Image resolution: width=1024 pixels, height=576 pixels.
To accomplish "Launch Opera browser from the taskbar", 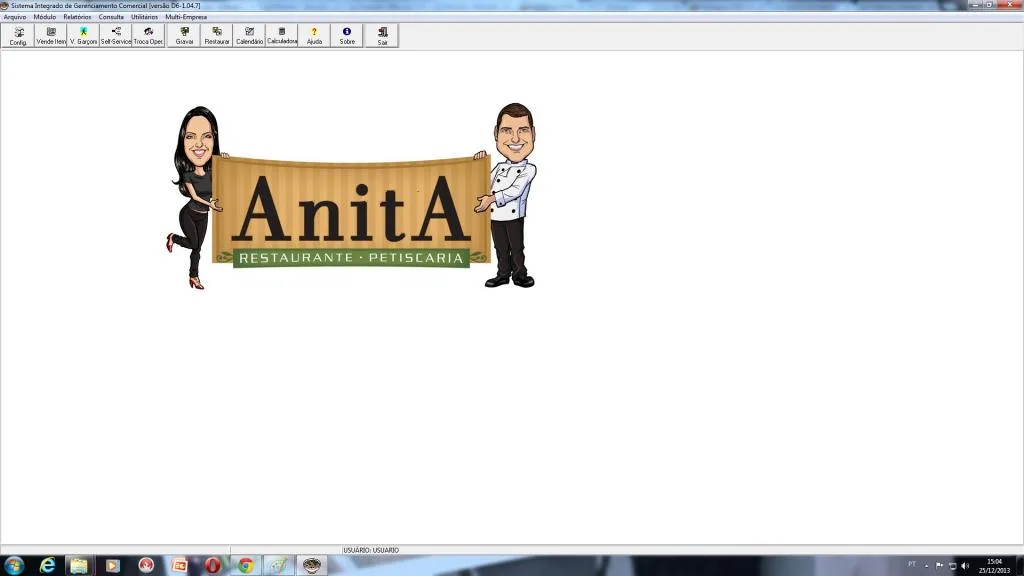I will pos(212,566).
